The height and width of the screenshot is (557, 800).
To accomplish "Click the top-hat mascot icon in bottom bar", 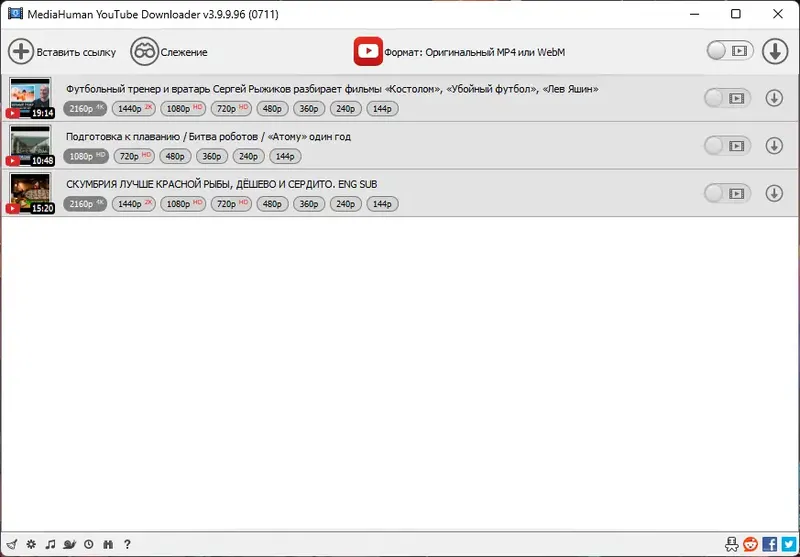I will coord(731,544).
